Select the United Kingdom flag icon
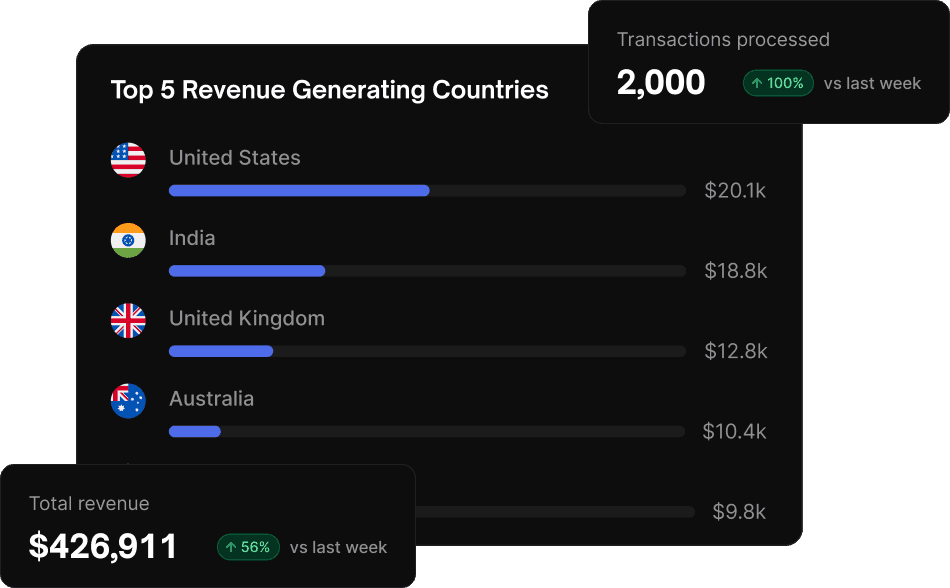 128,320
